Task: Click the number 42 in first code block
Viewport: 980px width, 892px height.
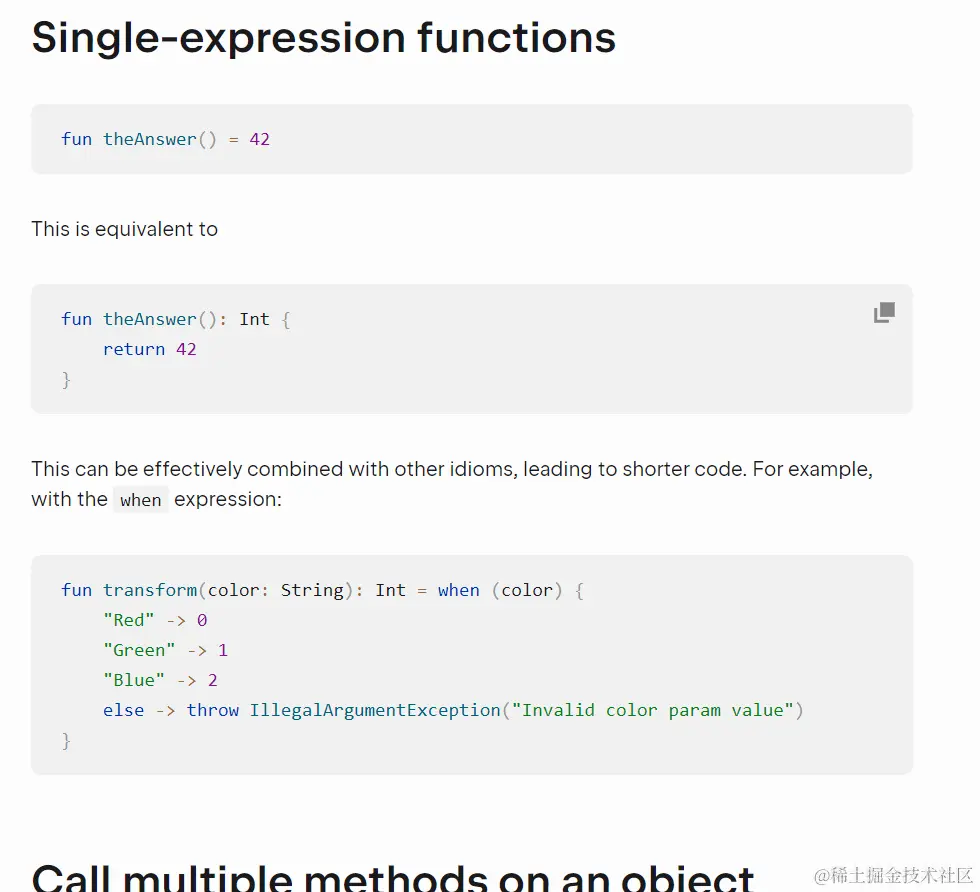Action: pyautogui.click(x=260, y=139)
